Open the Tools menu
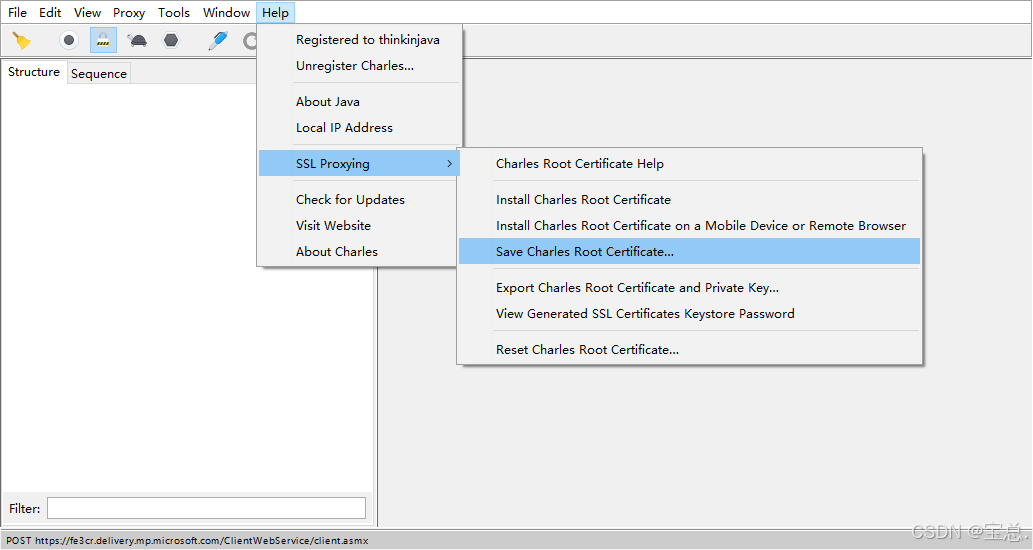 tap(174, 13)
